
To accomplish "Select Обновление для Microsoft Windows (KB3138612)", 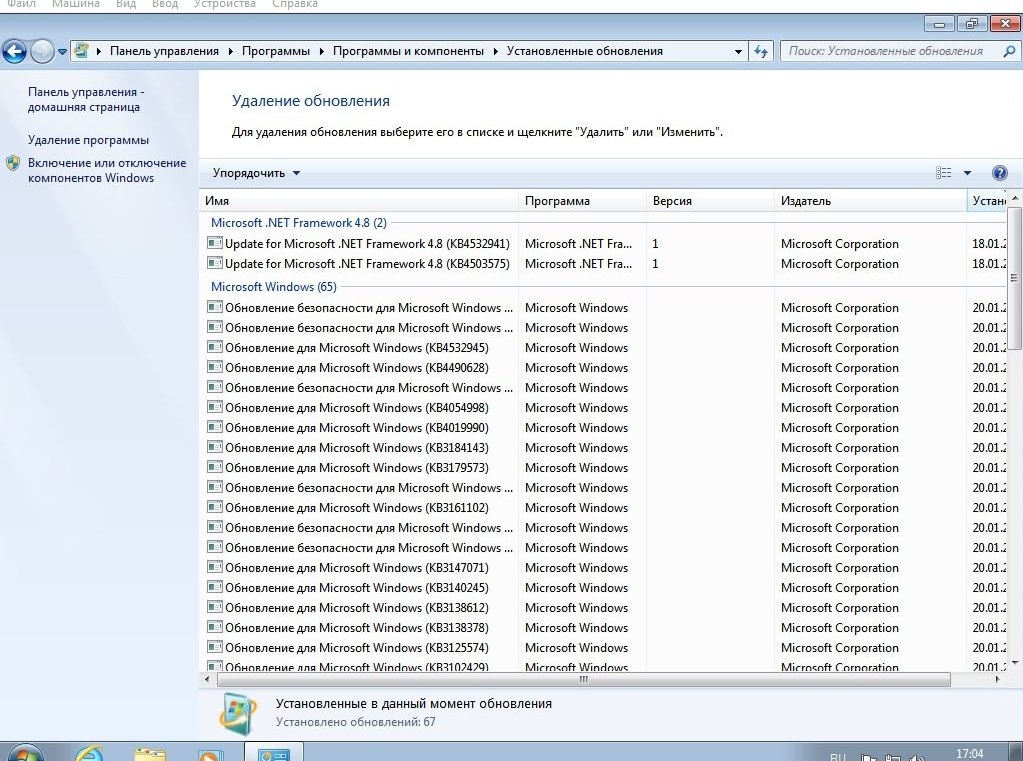I will click(356, 608).
